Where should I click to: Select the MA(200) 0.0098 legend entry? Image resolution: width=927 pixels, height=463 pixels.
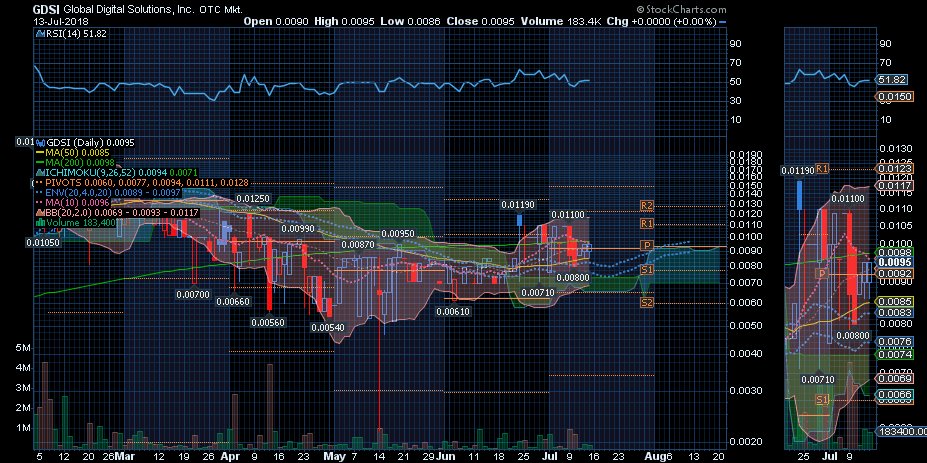pyautogui.click(x=75, y=162)
